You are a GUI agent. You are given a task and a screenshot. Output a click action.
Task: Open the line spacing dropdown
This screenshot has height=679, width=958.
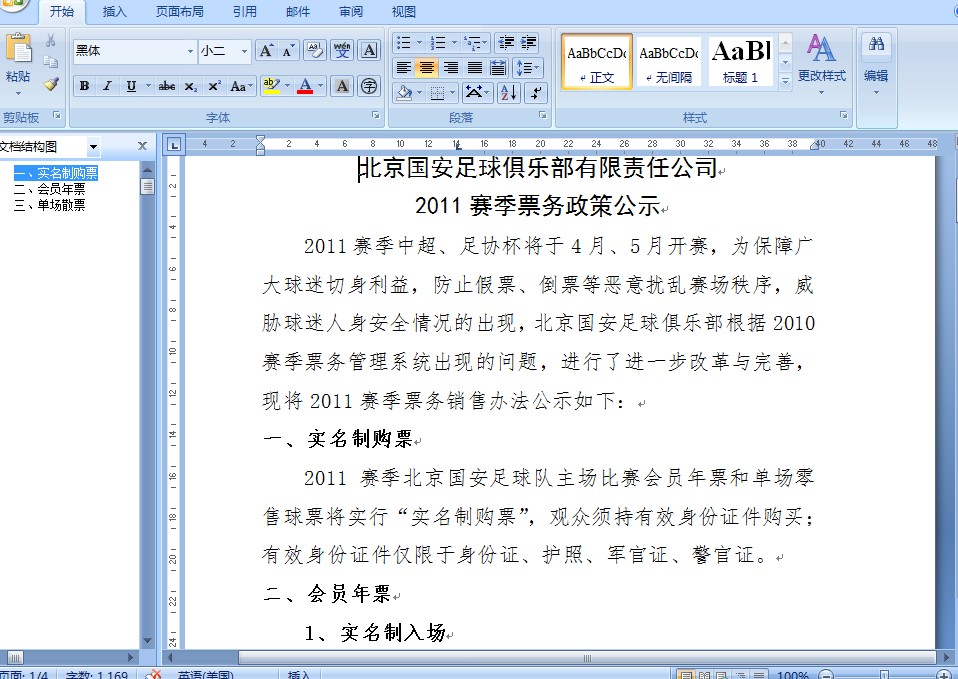click(528, 67)
